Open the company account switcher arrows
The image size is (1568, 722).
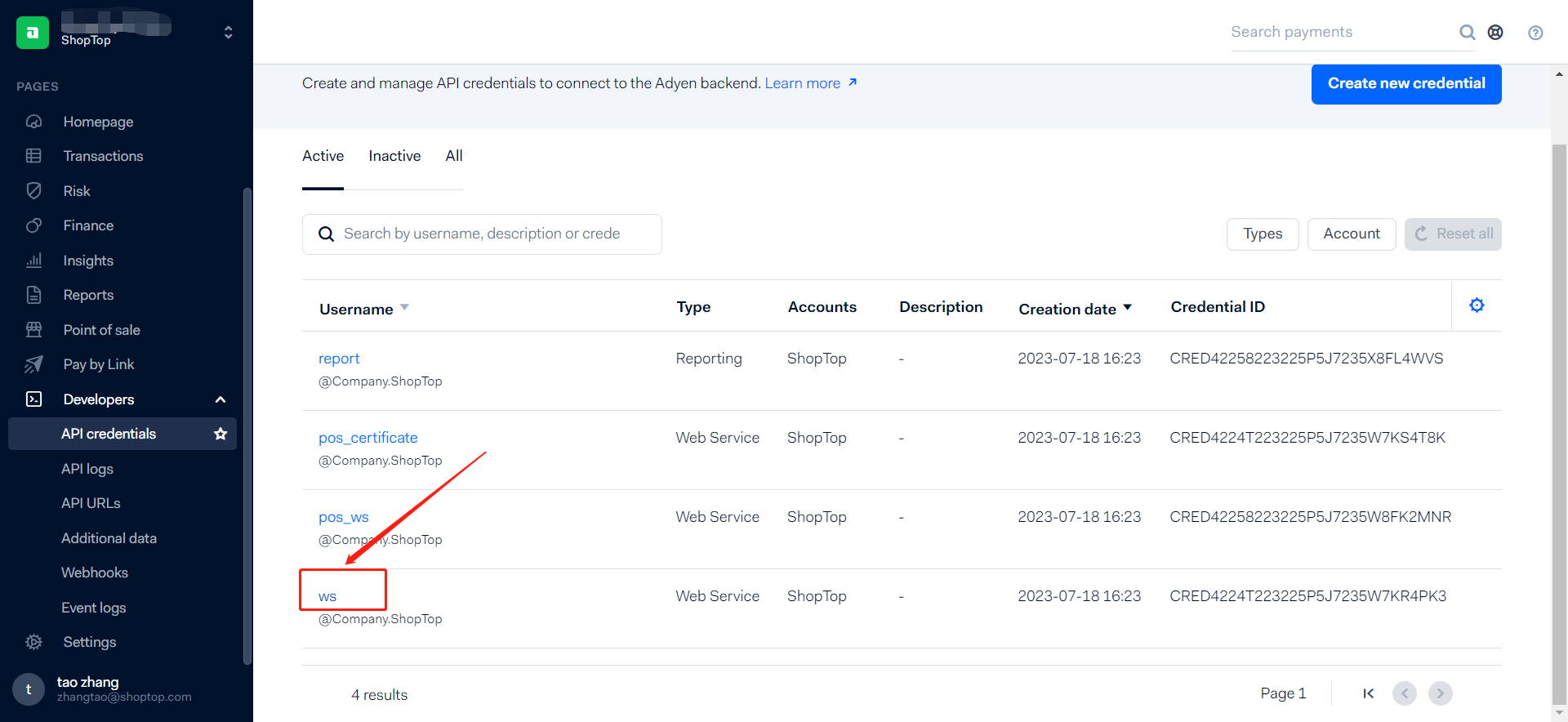(229, 33)
